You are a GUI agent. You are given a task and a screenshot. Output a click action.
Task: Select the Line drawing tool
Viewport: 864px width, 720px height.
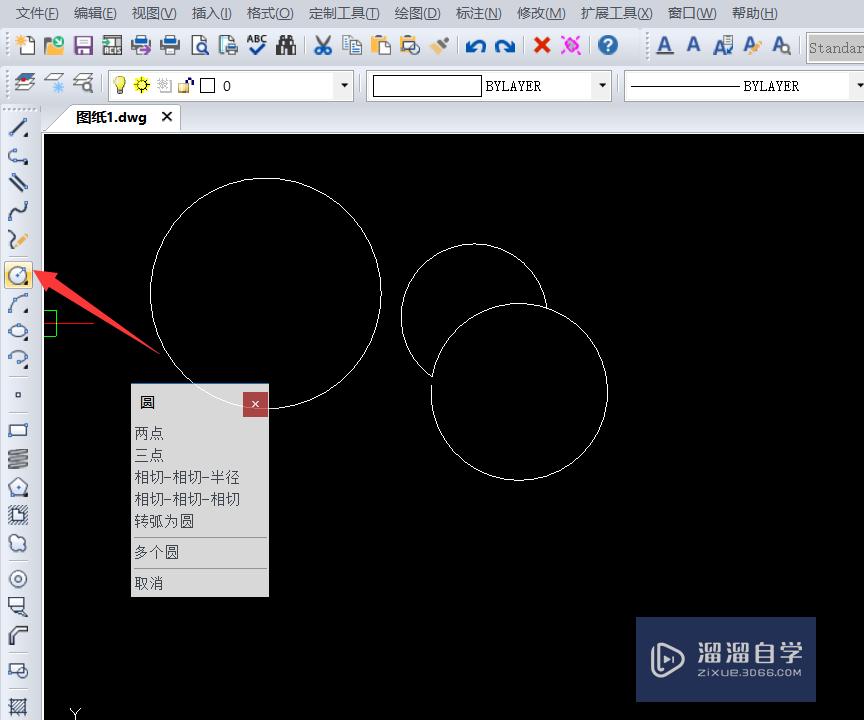(x=18, y=128)
